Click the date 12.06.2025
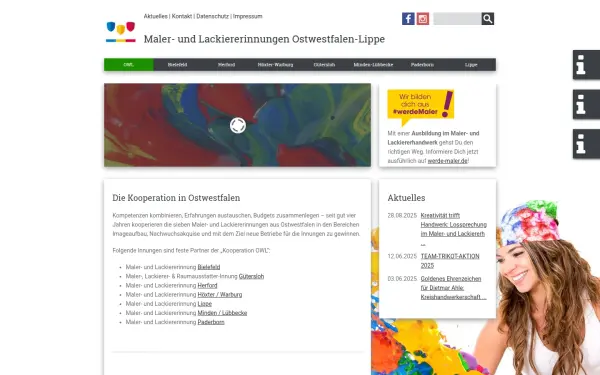Screen dimensions: 600x375 point(402,256)
